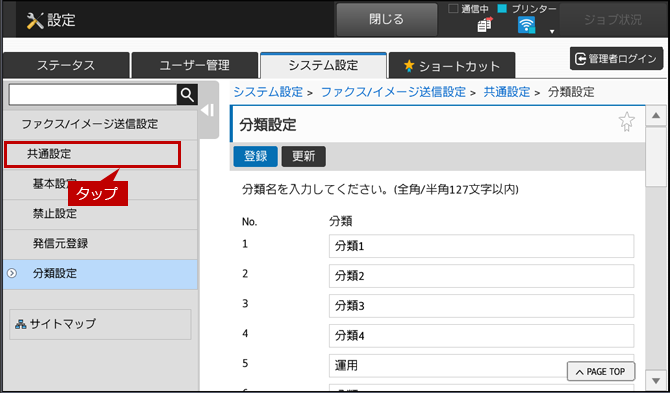This screenshot has width=670, height=393.
Task: Switch to the ステータス tab
Action: click(x=66, y=65)
